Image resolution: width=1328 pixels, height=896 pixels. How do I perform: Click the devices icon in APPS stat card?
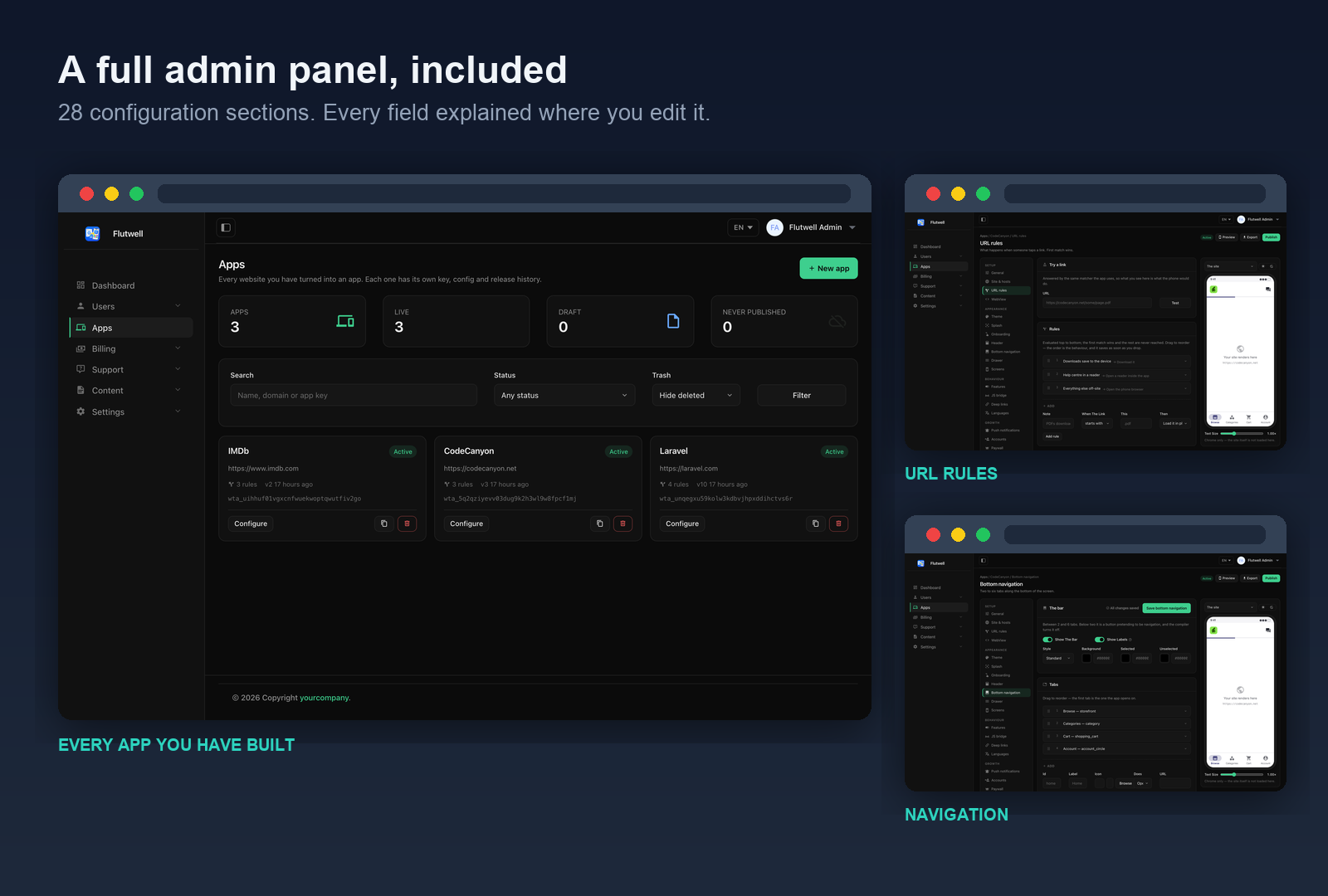tap(345, 321)
